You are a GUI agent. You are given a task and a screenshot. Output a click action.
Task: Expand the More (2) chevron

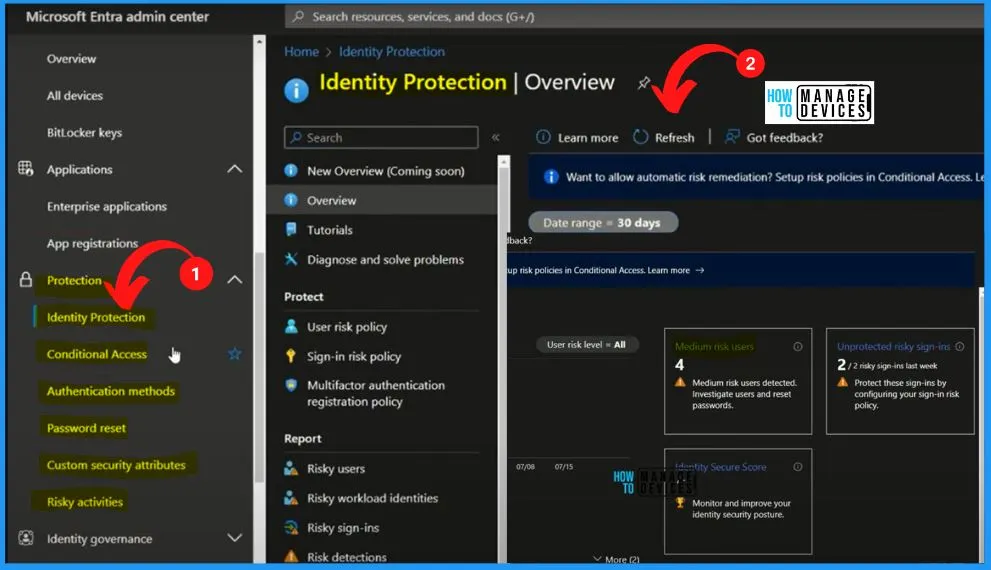(x=597, y=559)
